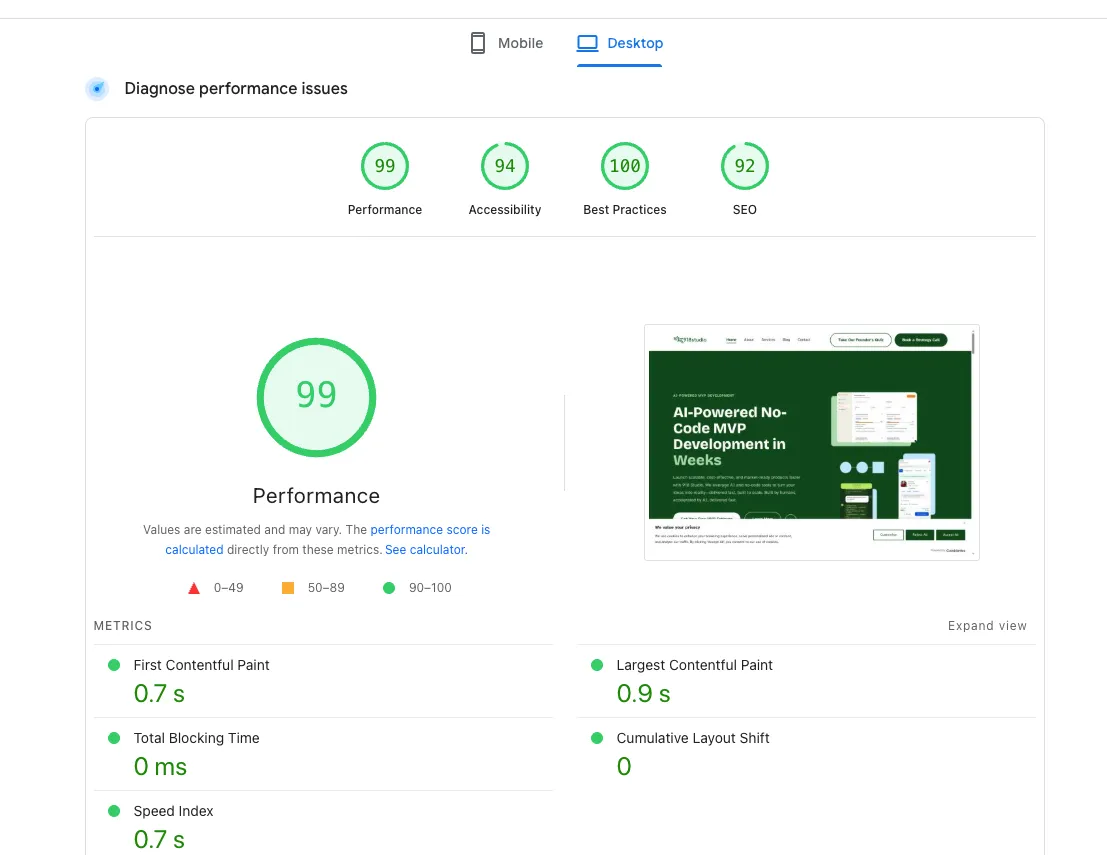Viewport: 1107px width, 855px height.
Task: Click the large Performance circular progress ring
Action: 316,396
